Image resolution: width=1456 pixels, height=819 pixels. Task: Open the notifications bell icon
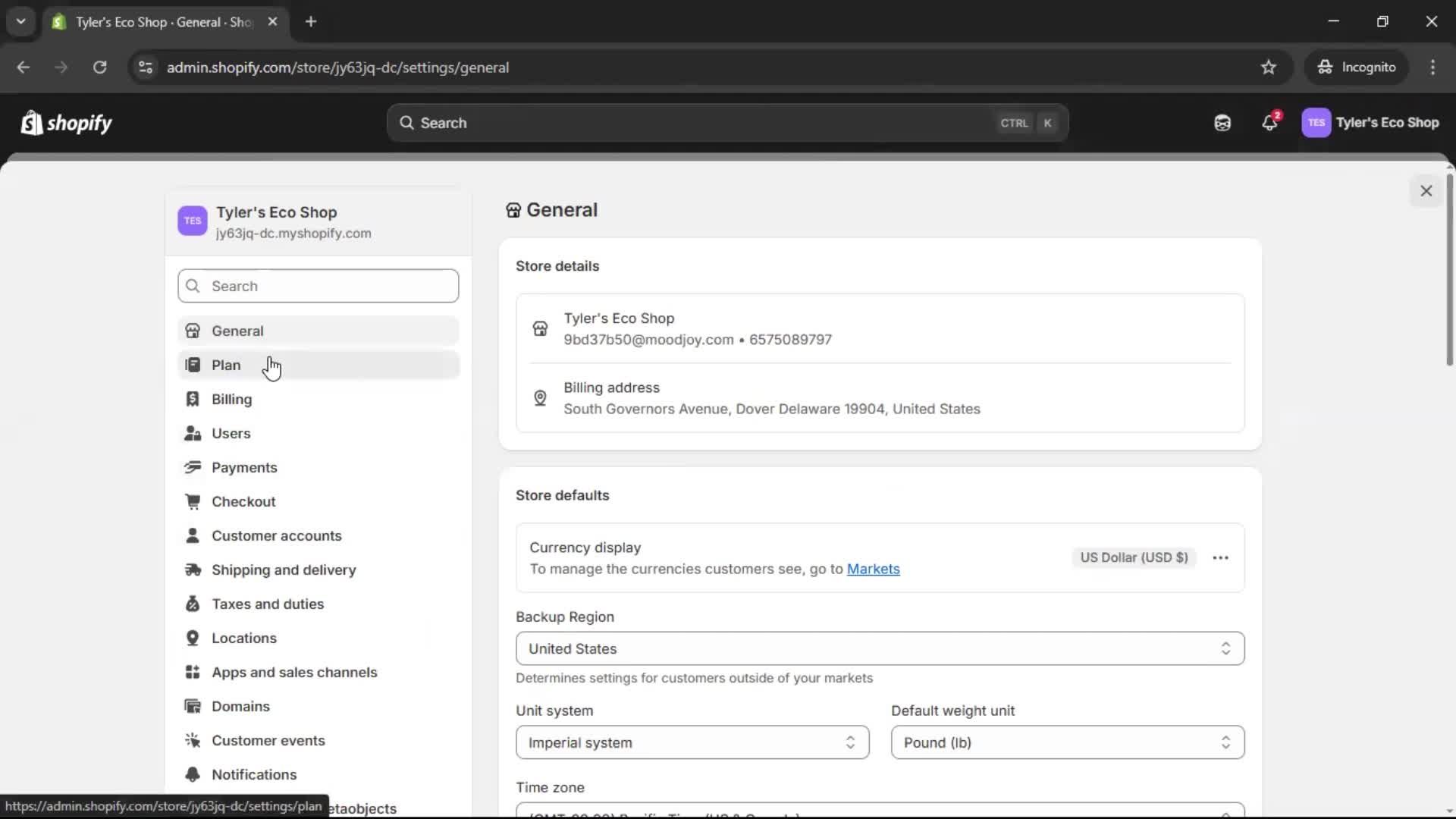coord(1269,123)
